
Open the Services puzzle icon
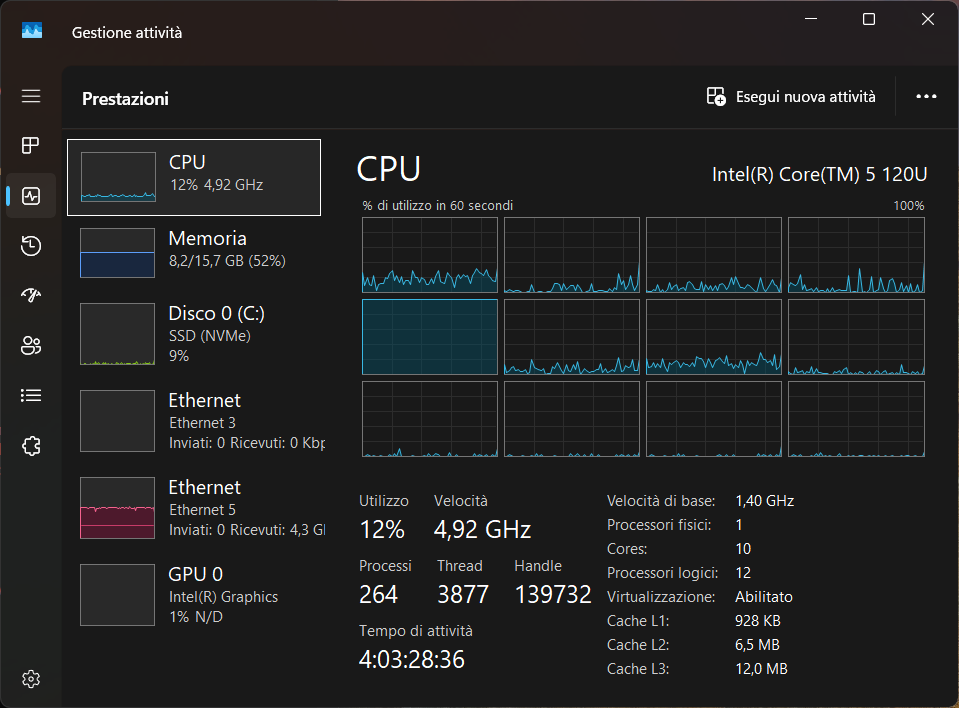[31, 446]
